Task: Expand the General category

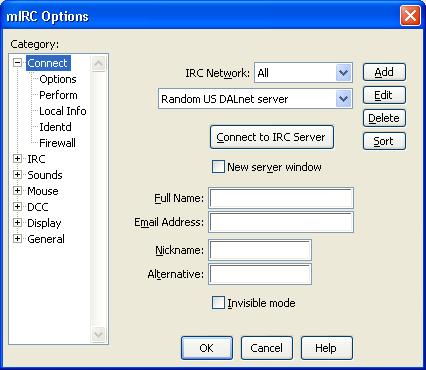Action: coord(17,239)
